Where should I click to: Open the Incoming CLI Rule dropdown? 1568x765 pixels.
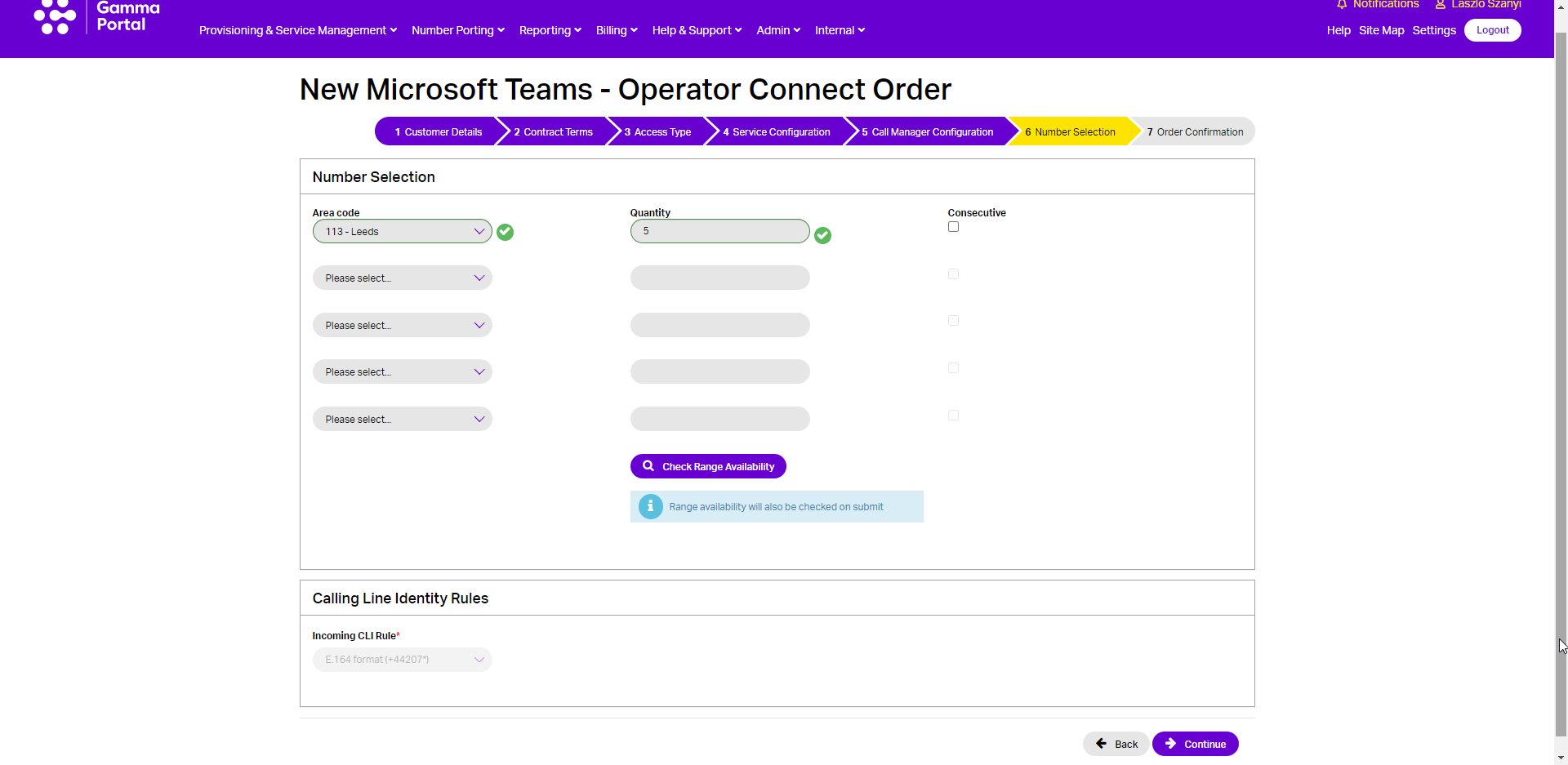tap(403, 660)
